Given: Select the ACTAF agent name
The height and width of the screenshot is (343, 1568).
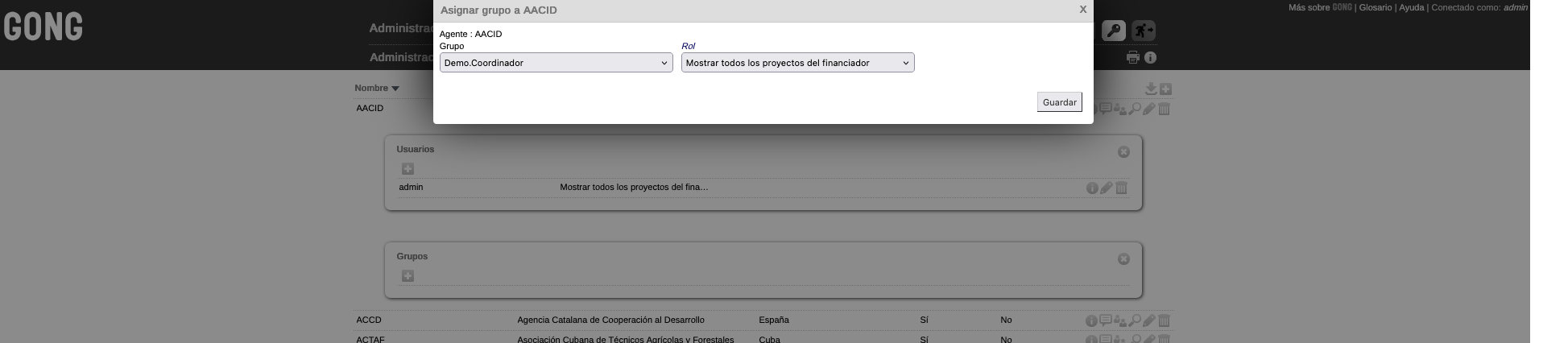Looking at the screenshot, I should click(370, 339).
